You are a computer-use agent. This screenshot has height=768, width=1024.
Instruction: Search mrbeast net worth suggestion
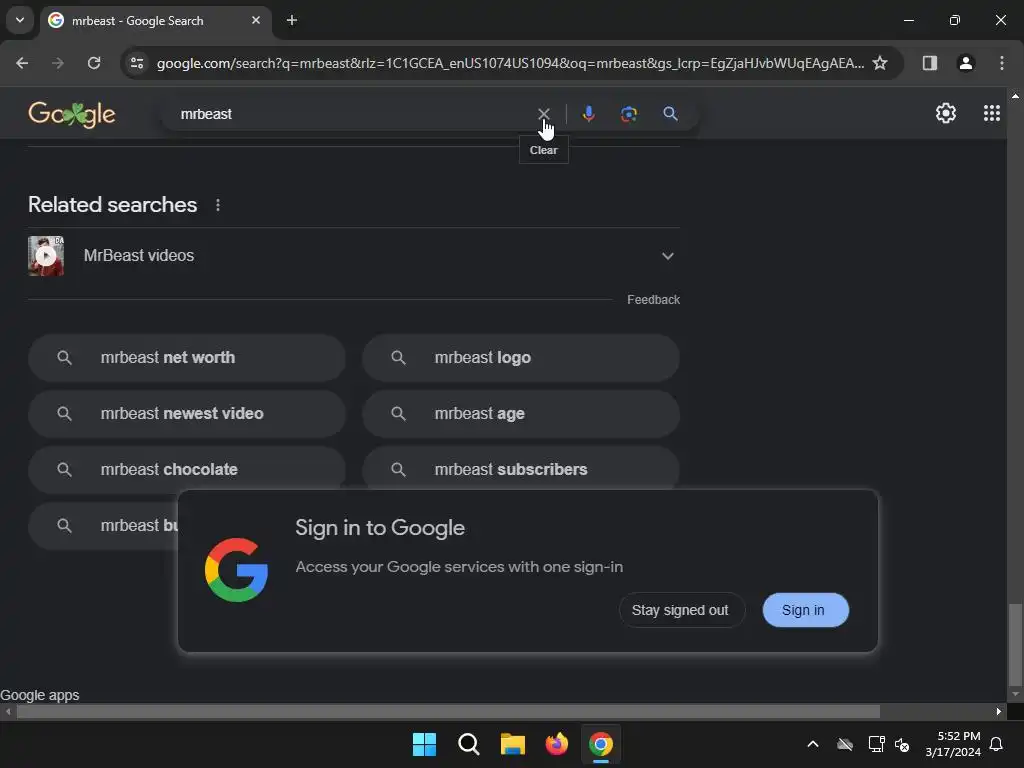187,358
